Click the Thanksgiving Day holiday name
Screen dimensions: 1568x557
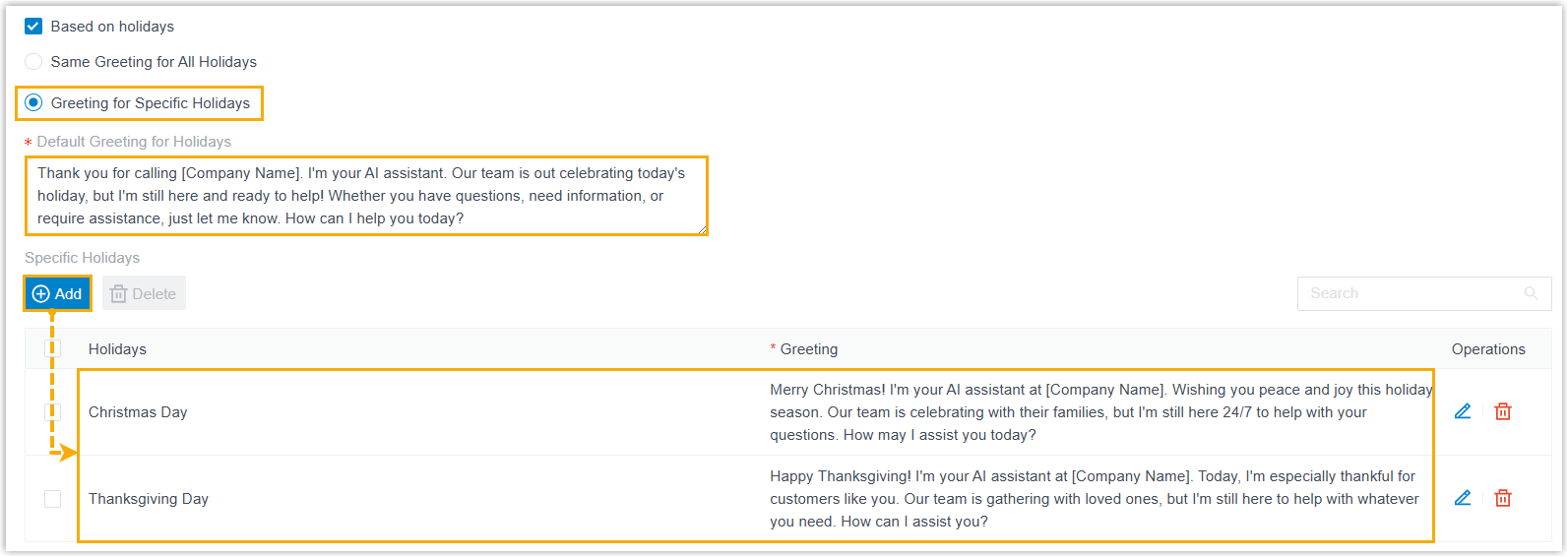[x=149, y=499]
